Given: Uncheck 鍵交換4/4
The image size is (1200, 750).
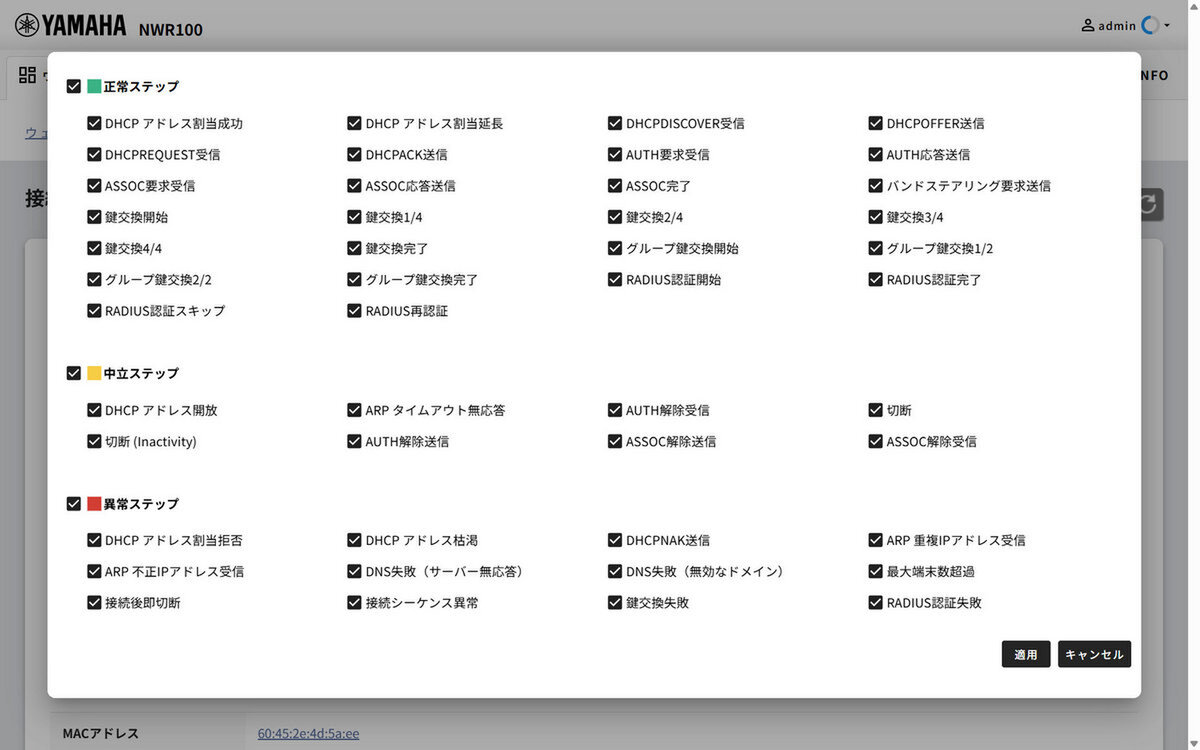Looking at the screenshot, I should (x=94, y=248).
